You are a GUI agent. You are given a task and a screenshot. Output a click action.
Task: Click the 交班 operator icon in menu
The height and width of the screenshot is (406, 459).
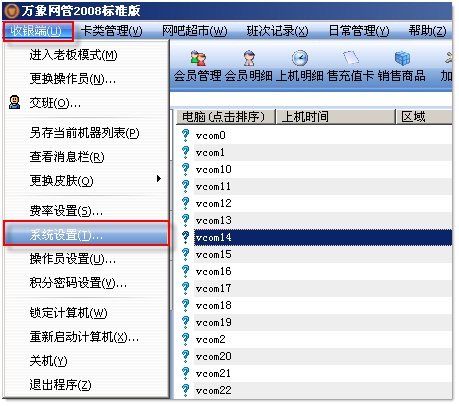[x=14, y=102]
